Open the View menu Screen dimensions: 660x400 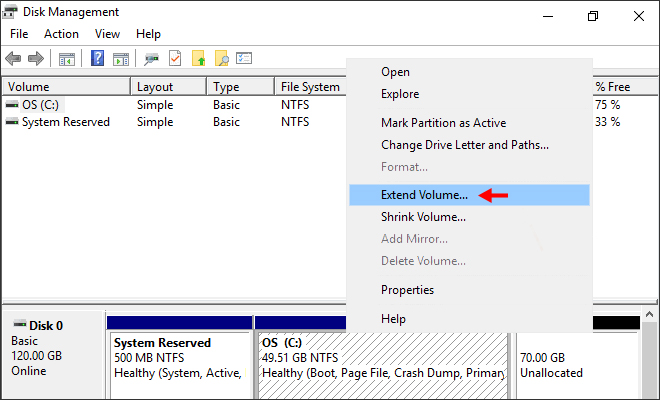click(x=107, y=34)
